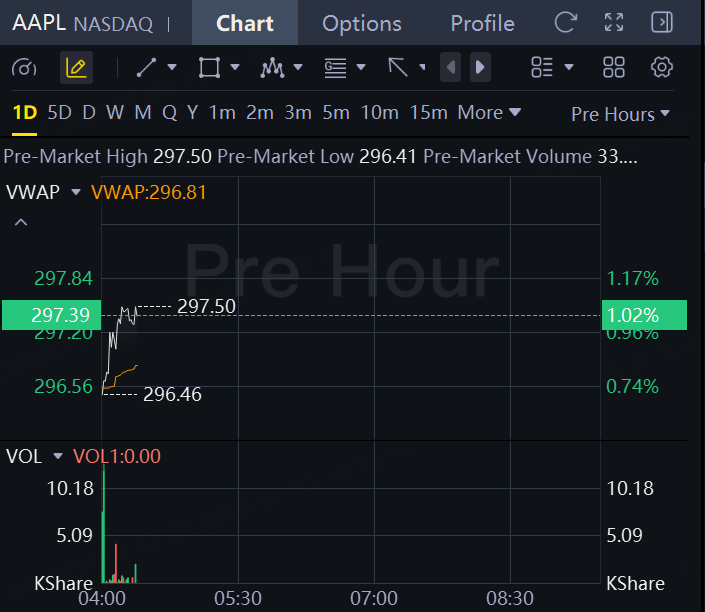Click the 1.02% change label
Image resolution: width=705 pixels, height=612 pixels.
(644, 315)
